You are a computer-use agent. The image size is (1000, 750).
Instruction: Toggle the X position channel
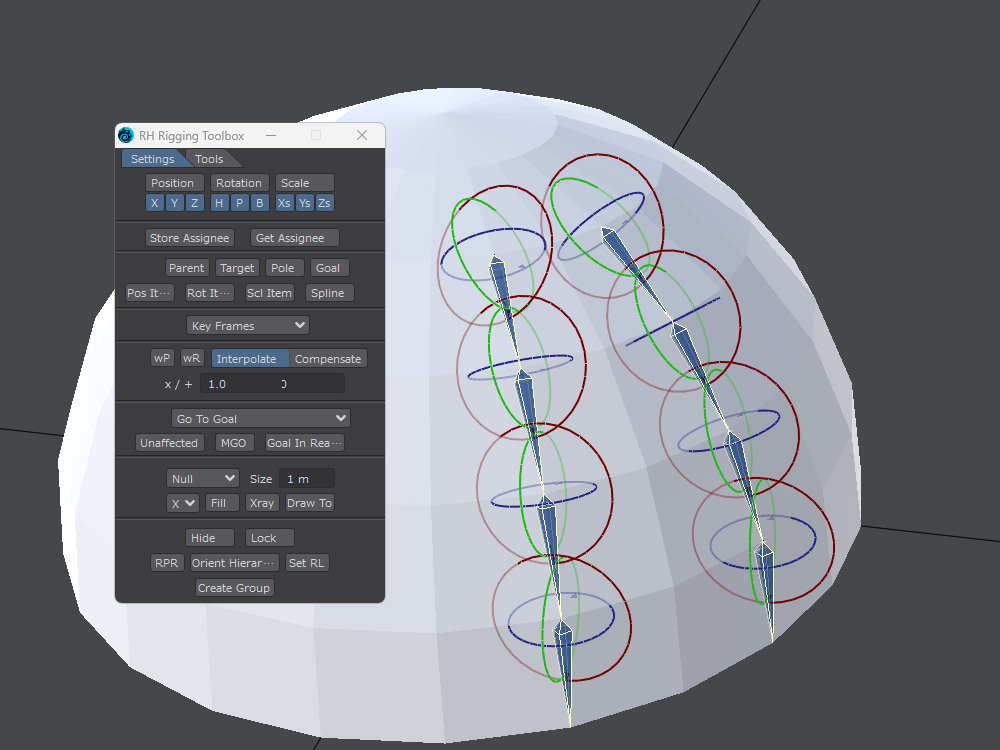[154, 203]
